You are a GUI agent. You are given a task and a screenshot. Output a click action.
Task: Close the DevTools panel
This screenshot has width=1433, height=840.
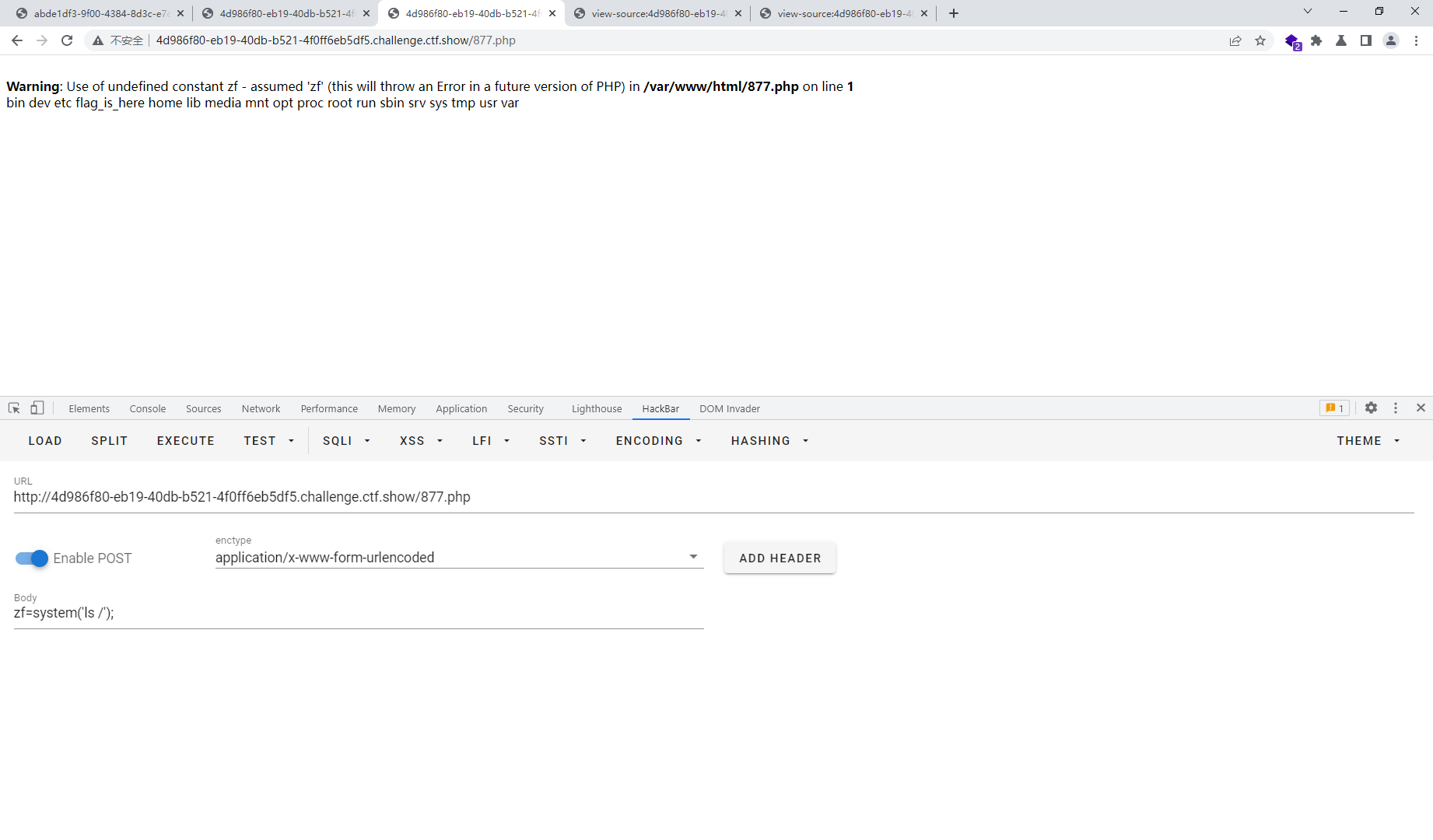tap(1421, 408)
